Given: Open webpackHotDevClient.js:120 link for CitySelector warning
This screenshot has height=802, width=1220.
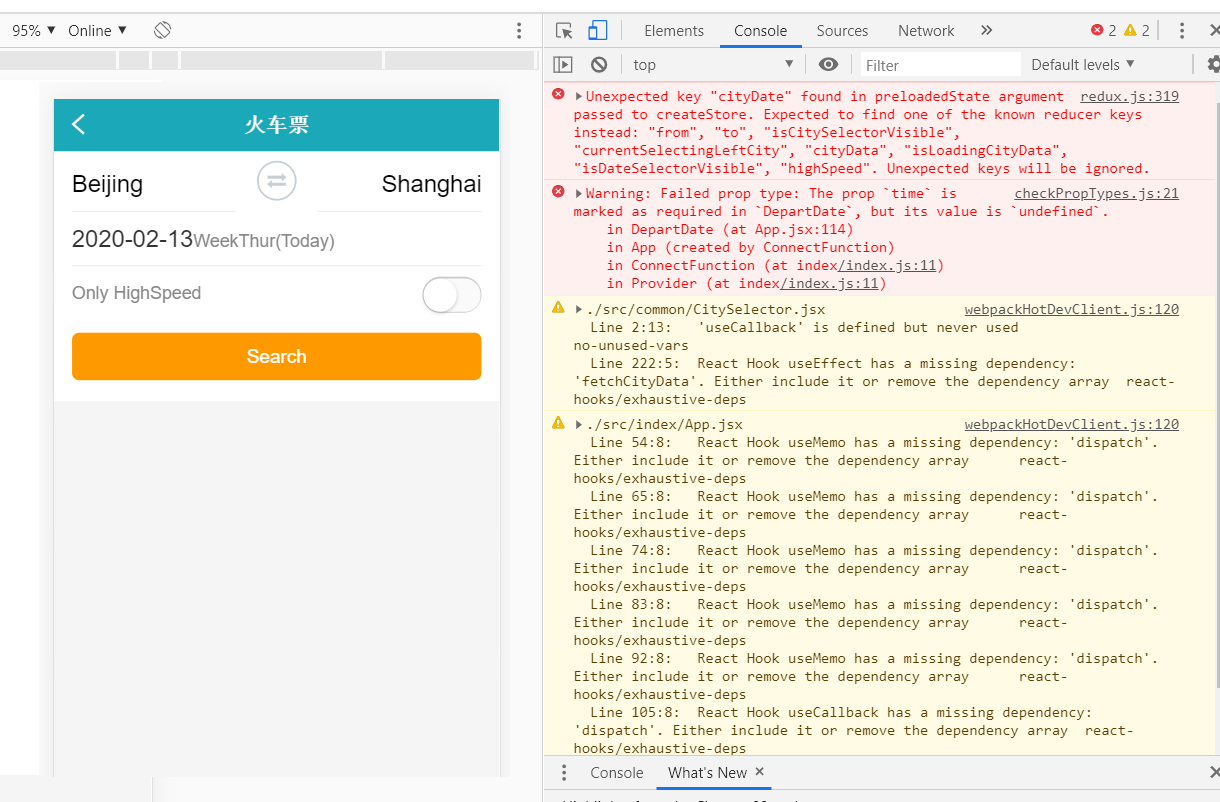Looking at the screenshot, I should tap(1072, 309).
